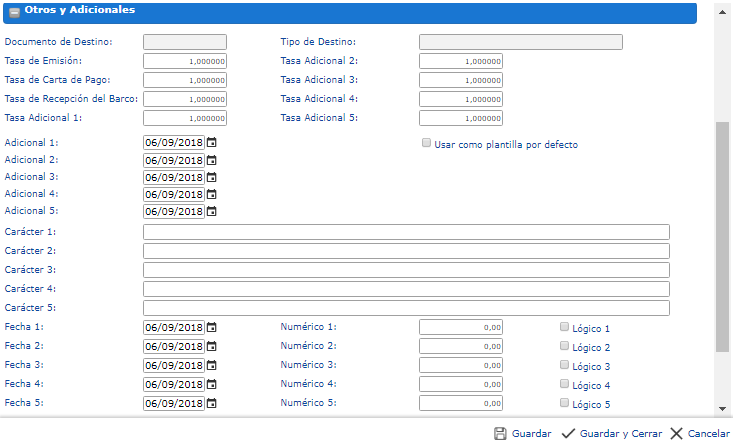The height and width of the screenshot is (446, 733).
Task: Click the scrollbar down arrow
Action: coord(722,409)
